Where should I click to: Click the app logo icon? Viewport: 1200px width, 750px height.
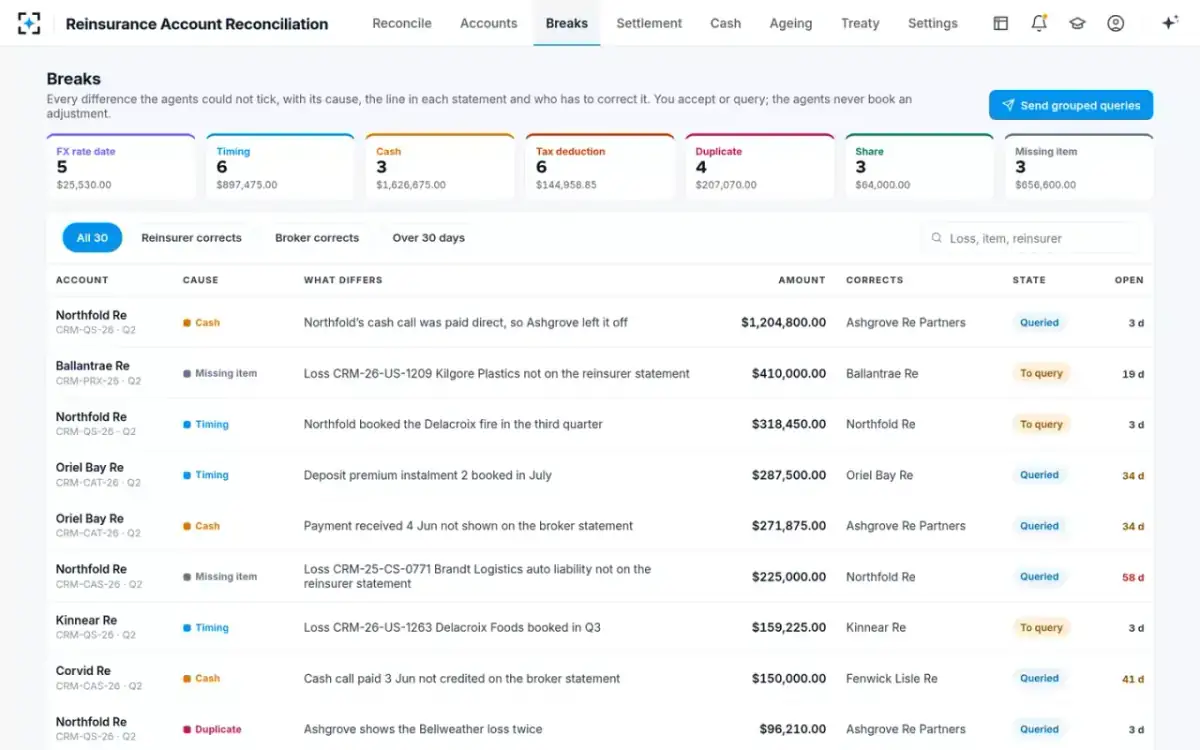tap(30, 23)
